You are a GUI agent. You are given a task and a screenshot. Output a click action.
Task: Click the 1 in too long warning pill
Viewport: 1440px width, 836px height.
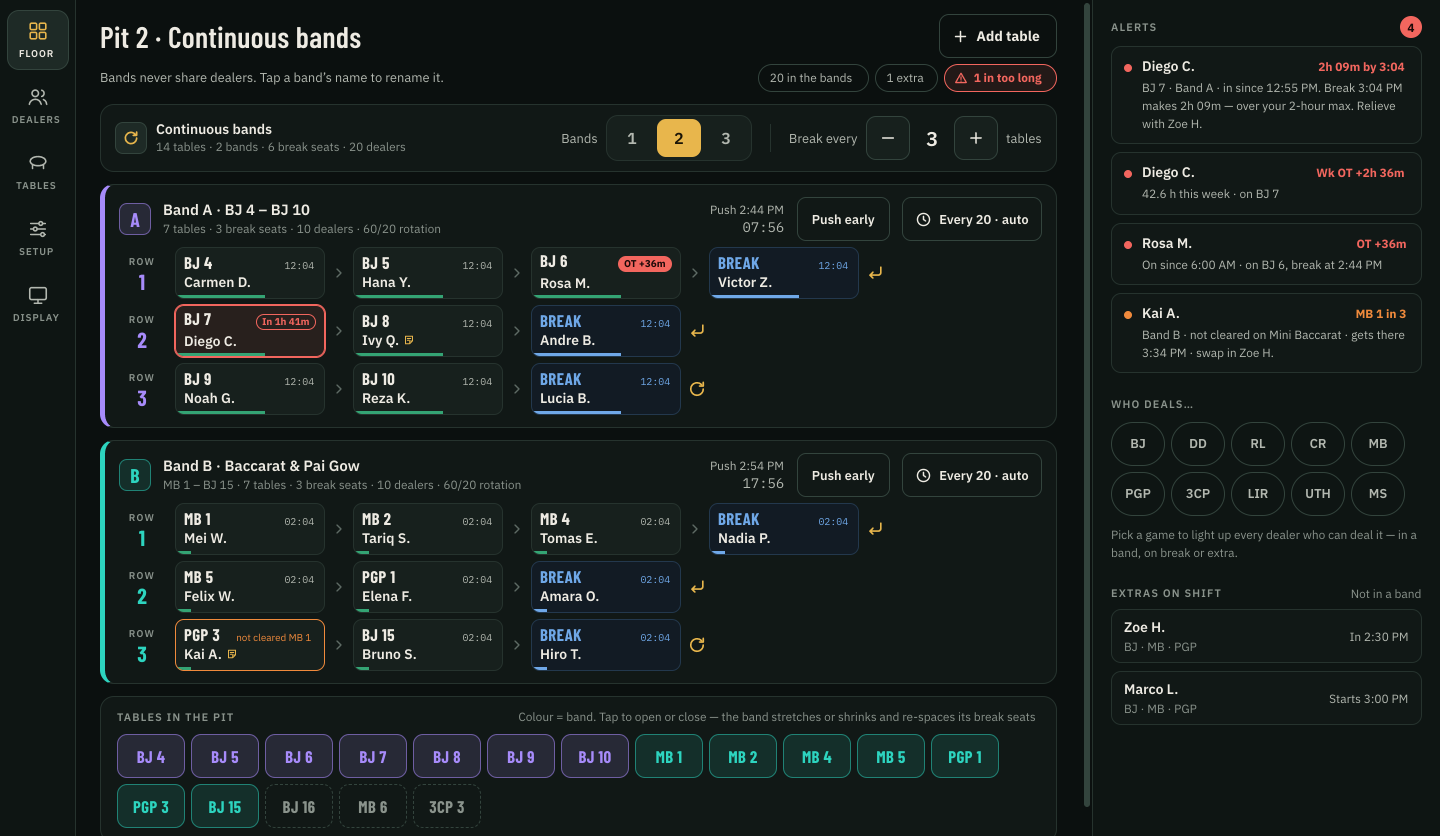1000,78
